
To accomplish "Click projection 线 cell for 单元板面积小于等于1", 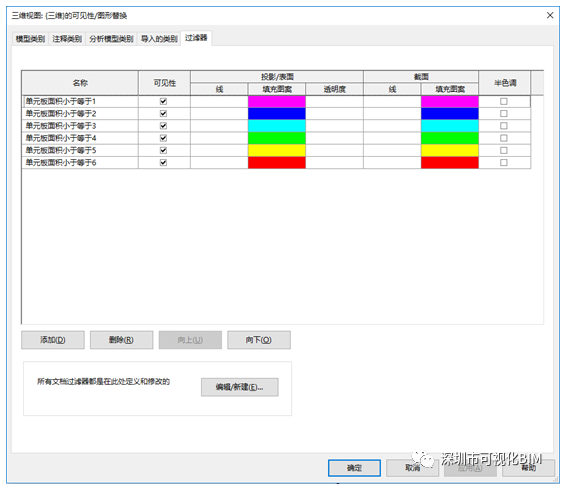I will 219,101.
